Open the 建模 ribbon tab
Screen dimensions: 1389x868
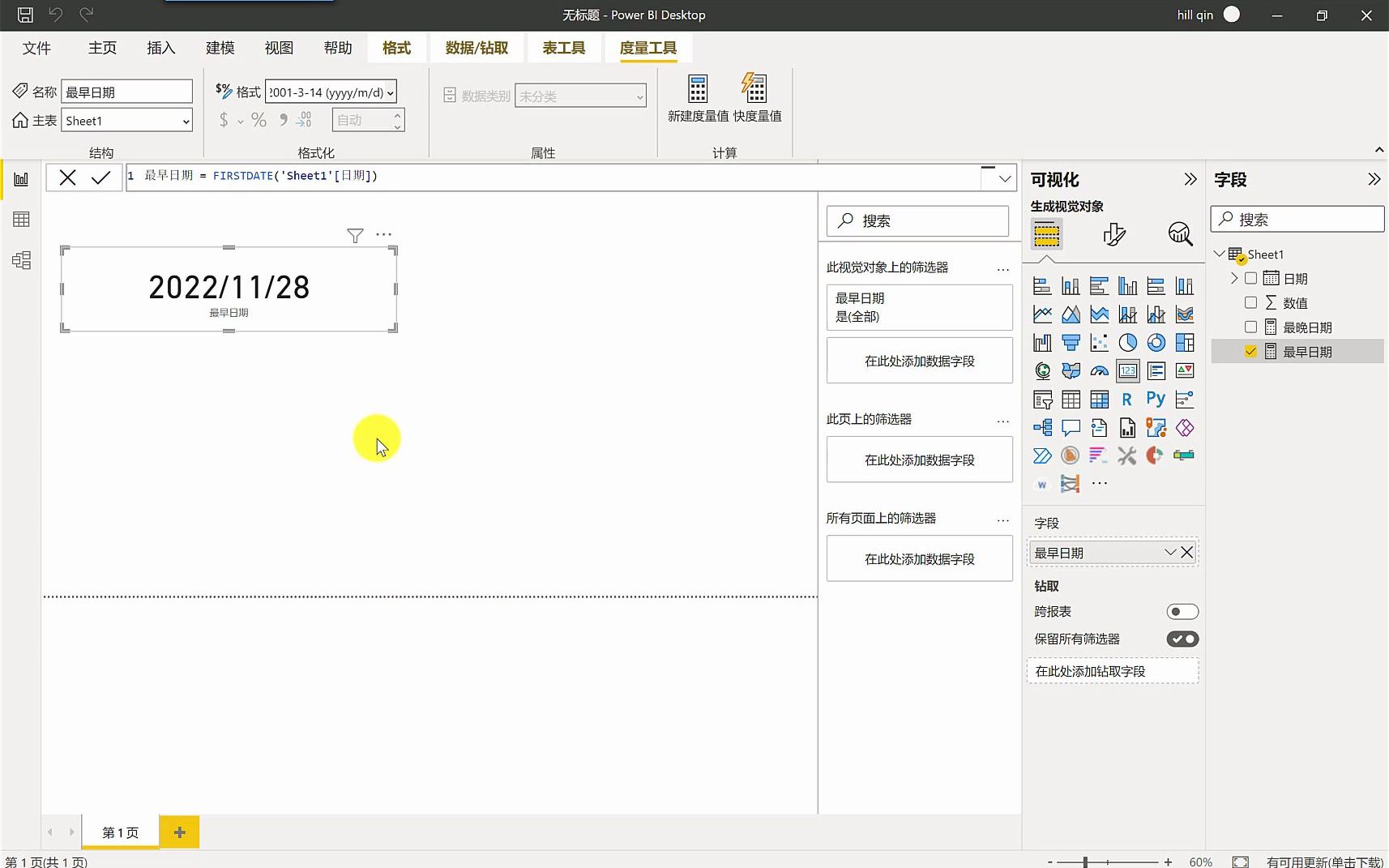click(x=220, y=48)
